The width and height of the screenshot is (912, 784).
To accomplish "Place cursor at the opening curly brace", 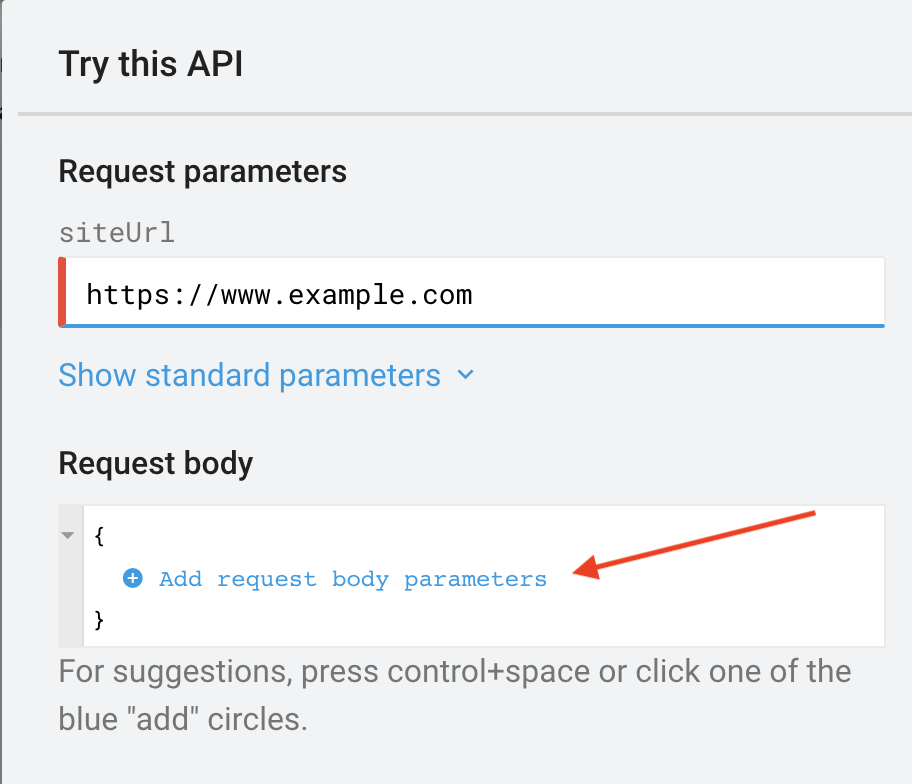I will [x=99, y=536].
